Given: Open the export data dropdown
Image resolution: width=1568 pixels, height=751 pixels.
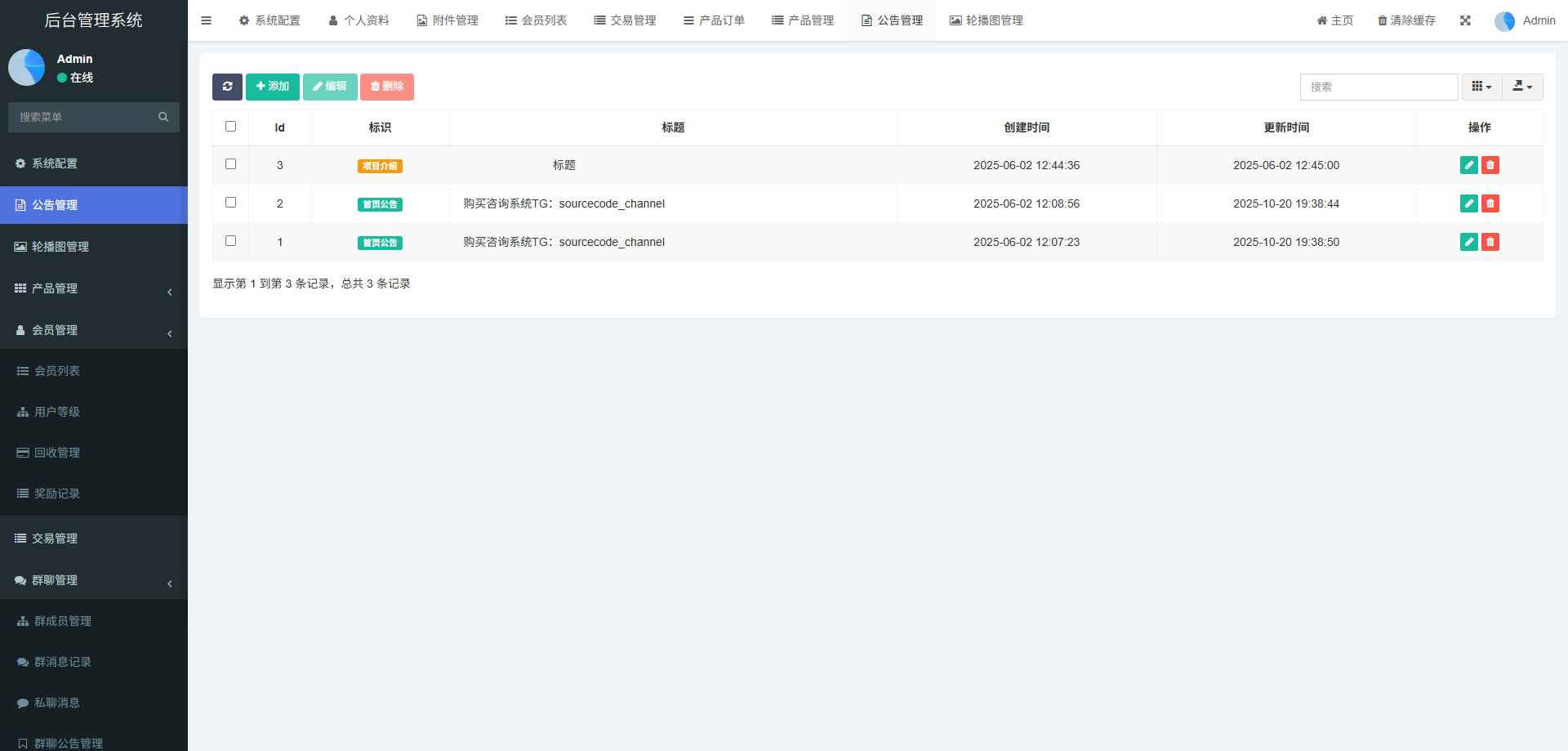Looking at the screenshot, I should tap(1522, 87).
